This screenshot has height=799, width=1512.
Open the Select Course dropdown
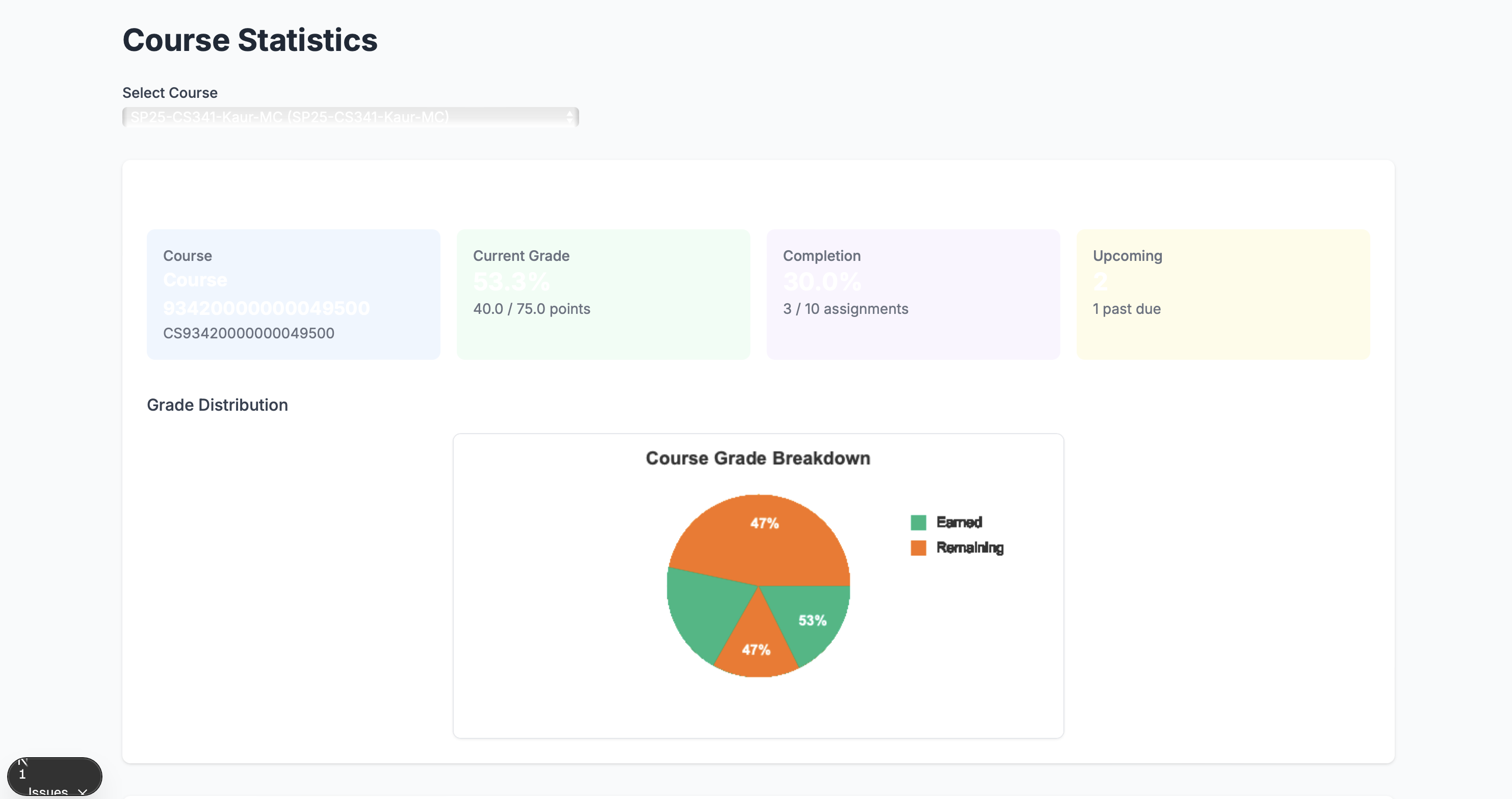point(350,117)
